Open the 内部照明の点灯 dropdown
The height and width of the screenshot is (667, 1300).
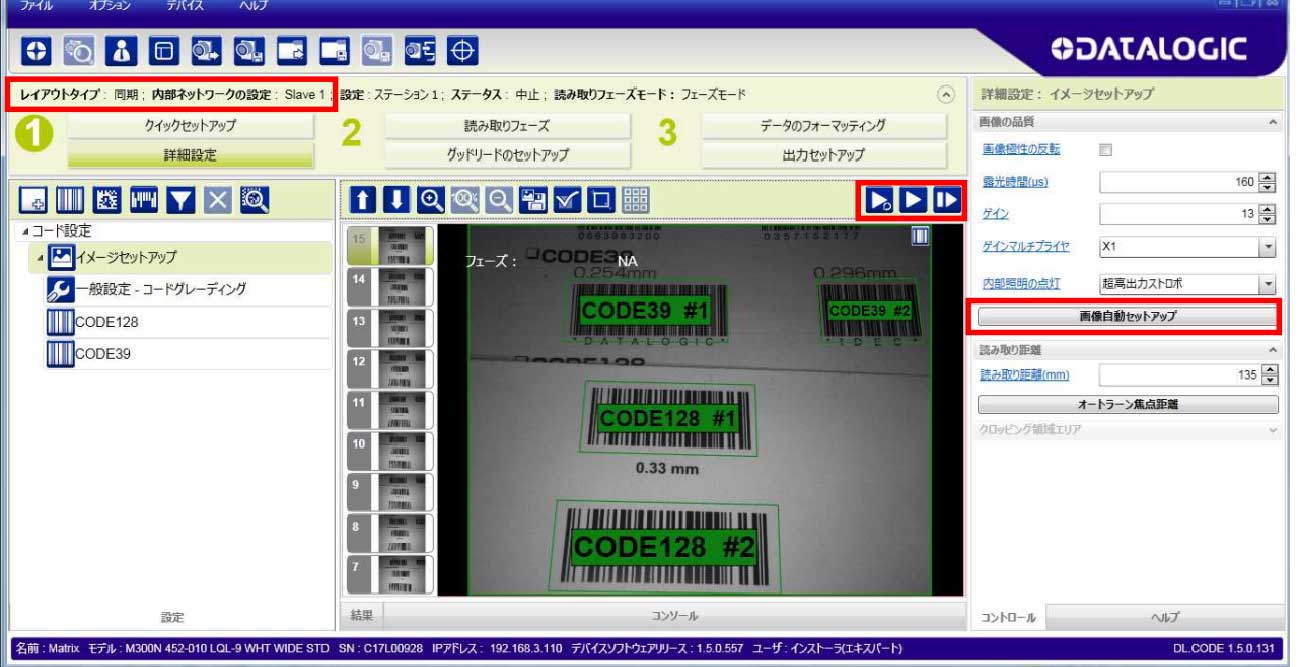tap(1187, 284)
